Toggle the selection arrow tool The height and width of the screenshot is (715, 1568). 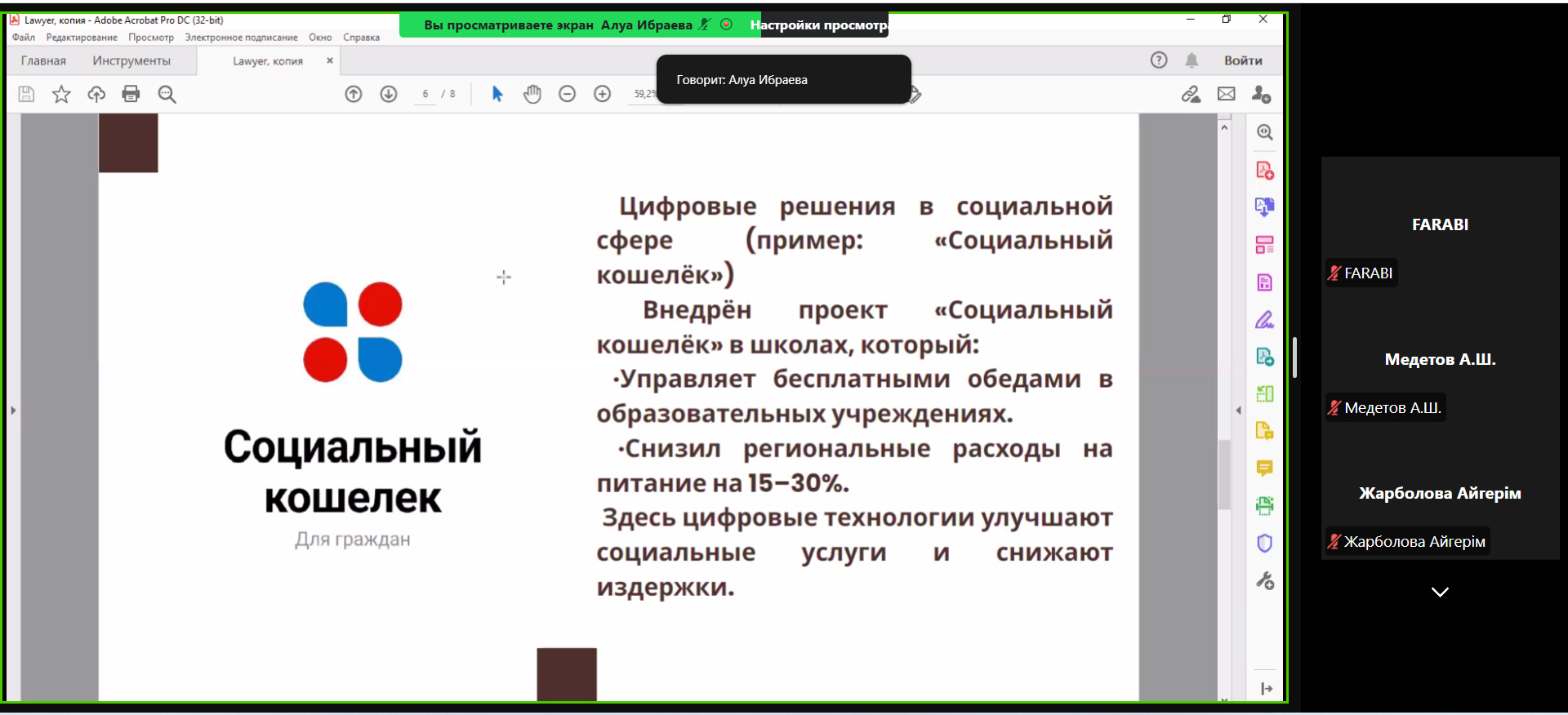pyautogui.click(x=497, y=94)
